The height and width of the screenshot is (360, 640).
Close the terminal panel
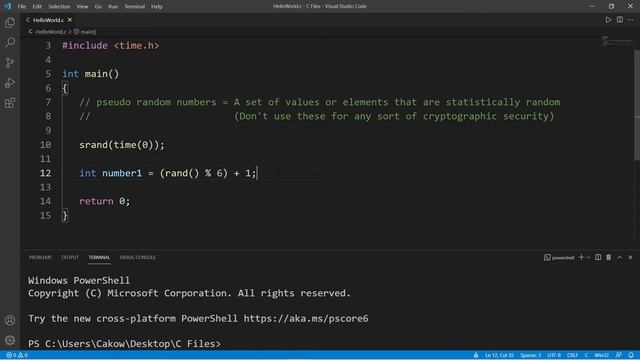click(x=630, y=258)
